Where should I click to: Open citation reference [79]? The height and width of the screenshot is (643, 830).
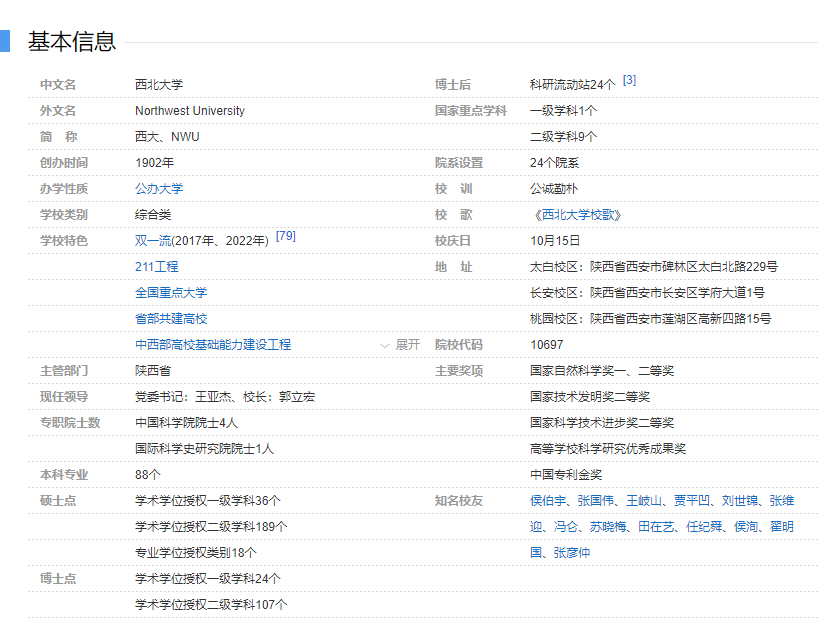click(x=285, y=237)
